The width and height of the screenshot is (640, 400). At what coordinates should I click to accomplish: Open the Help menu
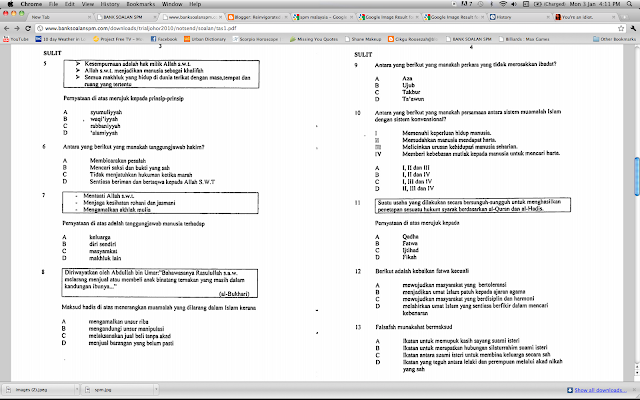pyautogui.click(x=195, y=4)
